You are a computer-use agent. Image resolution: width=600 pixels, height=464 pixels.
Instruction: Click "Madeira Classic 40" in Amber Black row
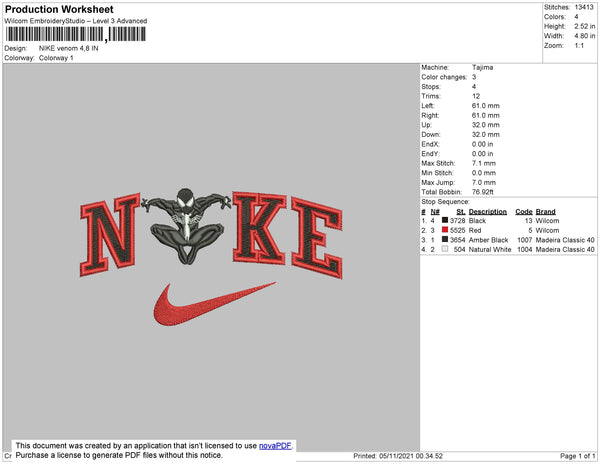coord(565,240)
